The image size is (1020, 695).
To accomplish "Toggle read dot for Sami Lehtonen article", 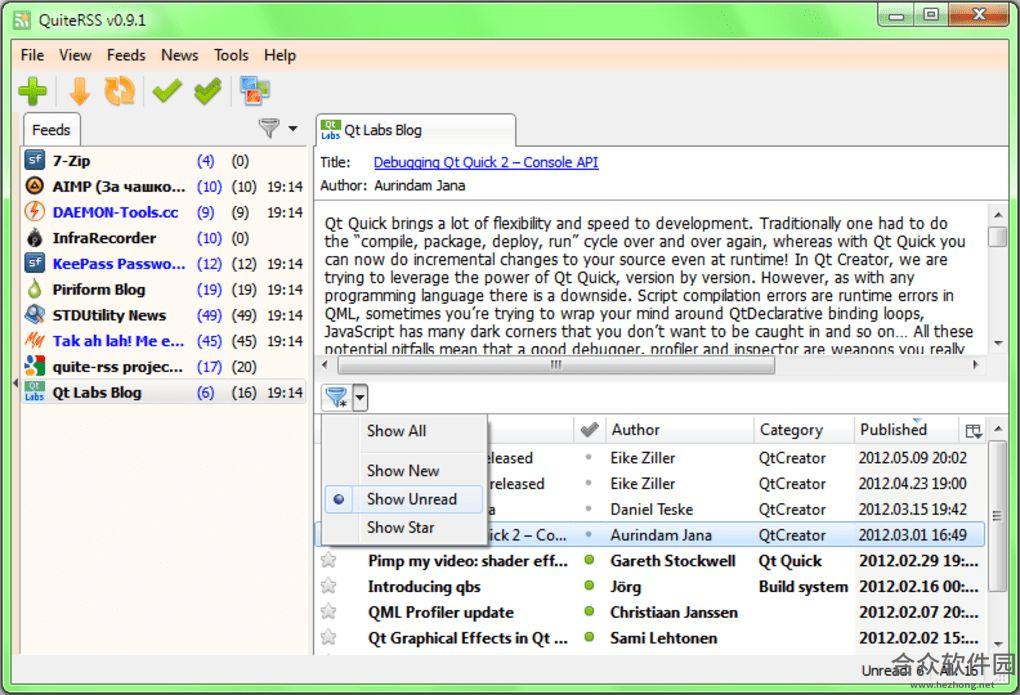I will coord(589,637).
